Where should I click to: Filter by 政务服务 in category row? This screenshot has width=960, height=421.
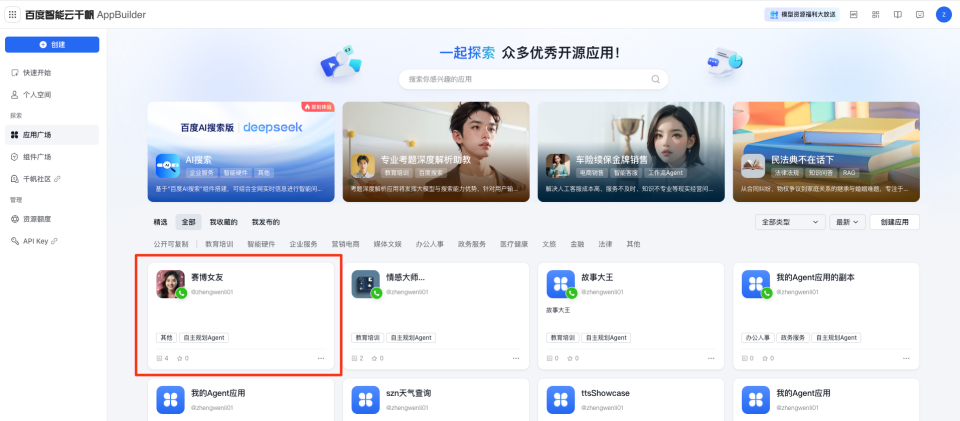click(471, 244)
